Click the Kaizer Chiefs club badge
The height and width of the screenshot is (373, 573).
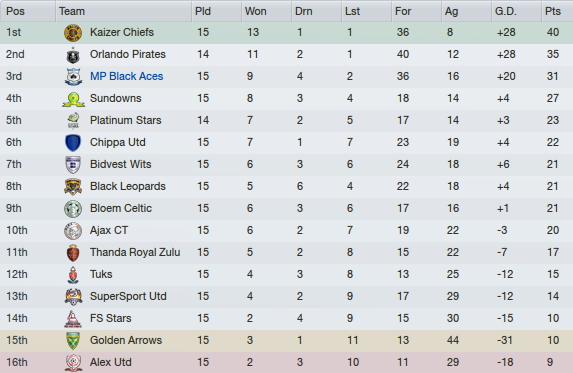(x=73, y=33)
